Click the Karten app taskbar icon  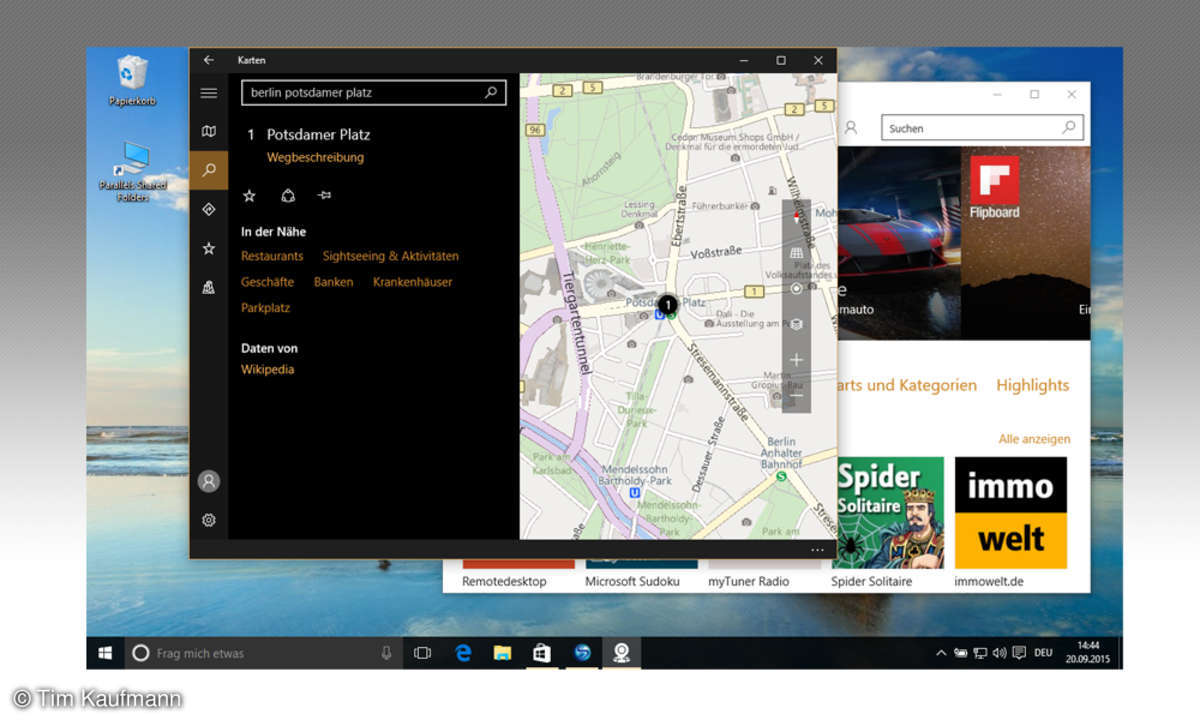click(x=621, y=653)
